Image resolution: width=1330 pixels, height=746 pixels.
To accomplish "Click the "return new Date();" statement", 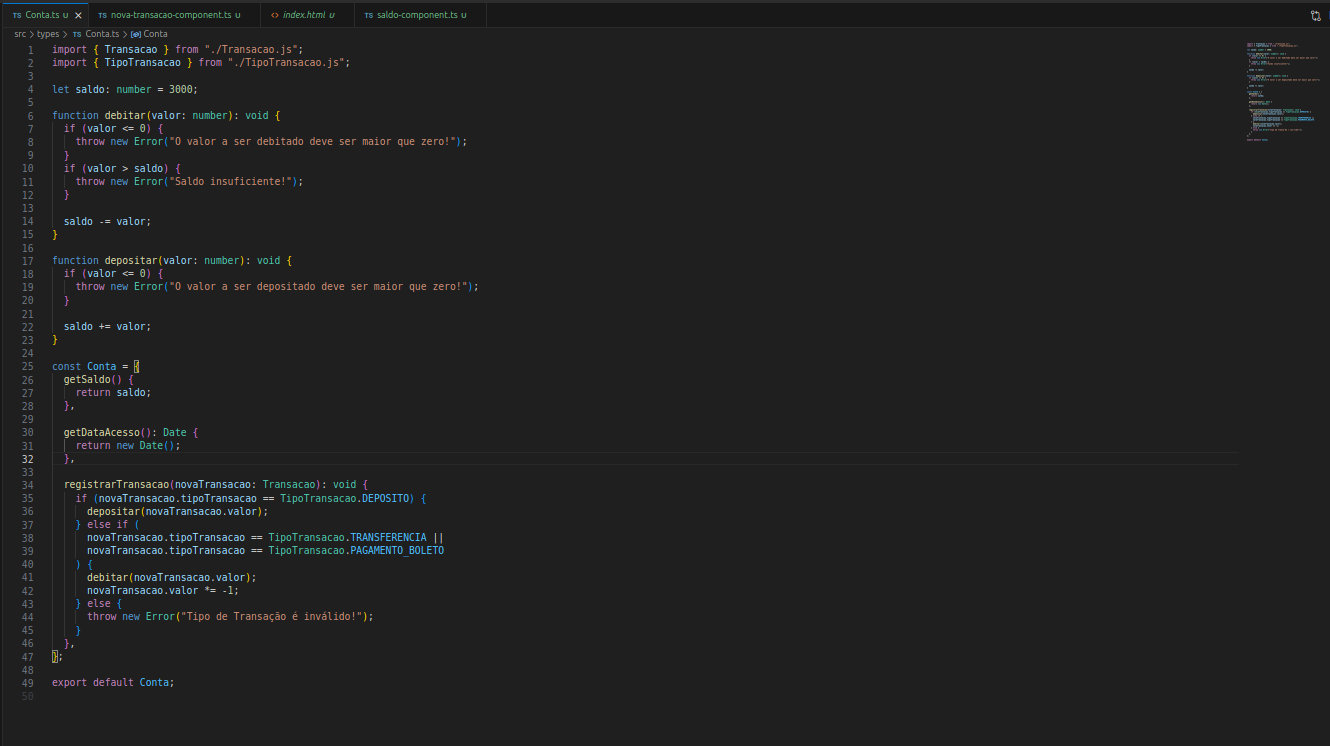I will [128, 445].
